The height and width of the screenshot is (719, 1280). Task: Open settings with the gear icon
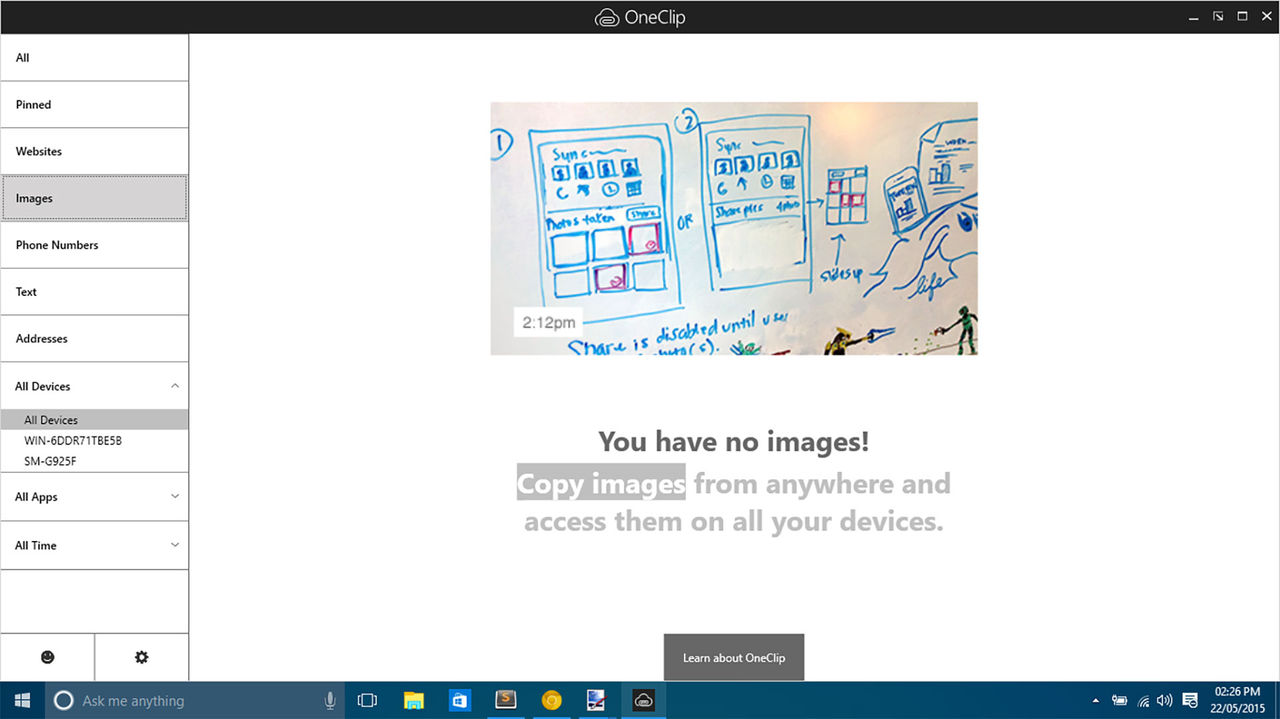tap(142, 657)
